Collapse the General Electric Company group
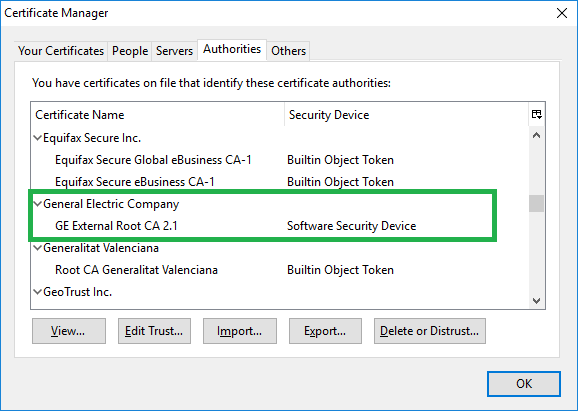 [37, 204]
